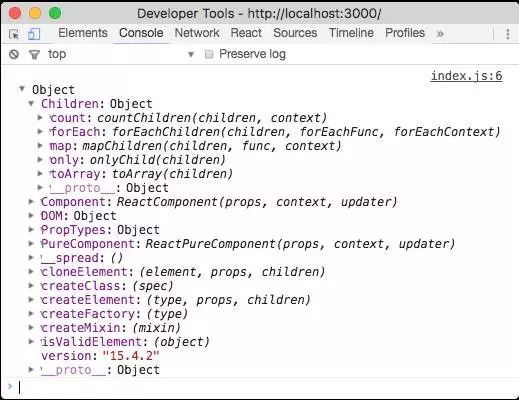Select the PropTypes property name
Viewport: 519px width, 400px height.
click(73, 230)
